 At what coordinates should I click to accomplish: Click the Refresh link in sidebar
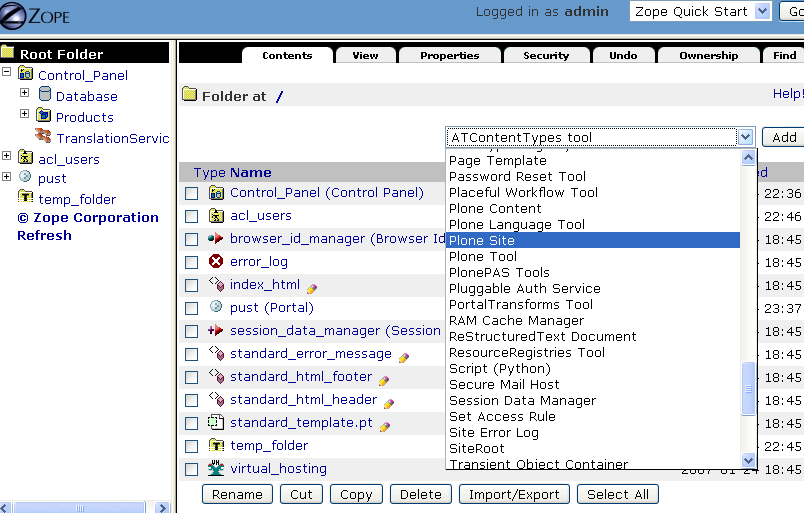44,235
